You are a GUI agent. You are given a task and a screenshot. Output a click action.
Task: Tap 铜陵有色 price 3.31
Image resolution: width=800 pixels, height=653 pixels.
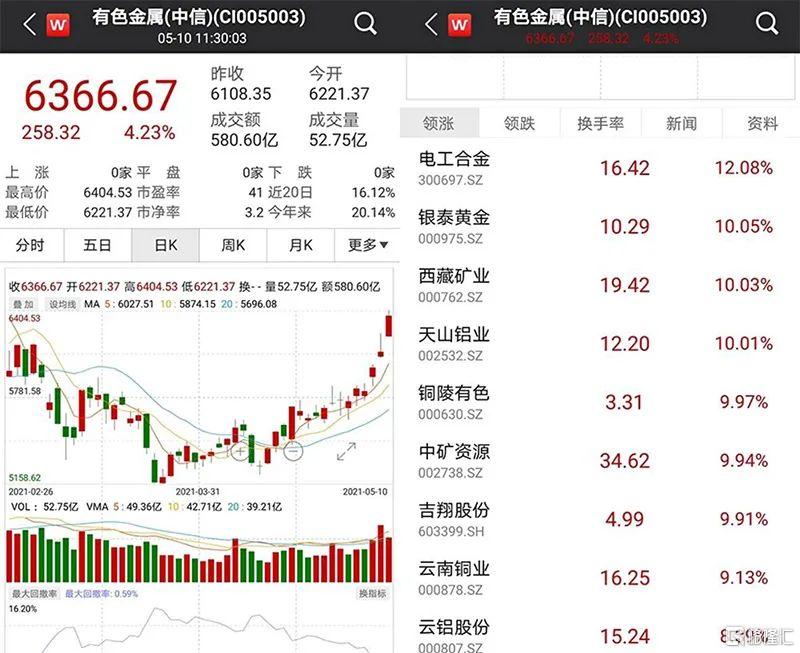(623, 402)
